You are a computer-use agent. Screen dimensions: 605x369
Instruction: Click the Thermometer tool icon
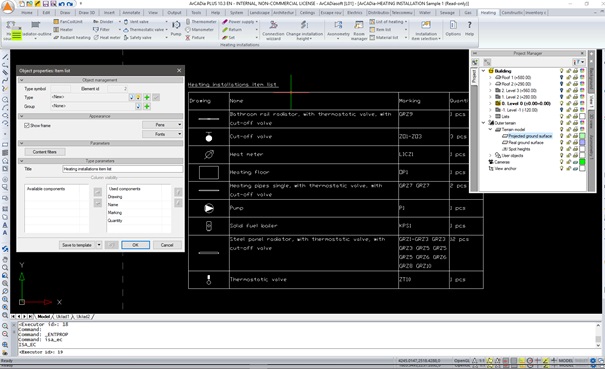click(188, 22)
